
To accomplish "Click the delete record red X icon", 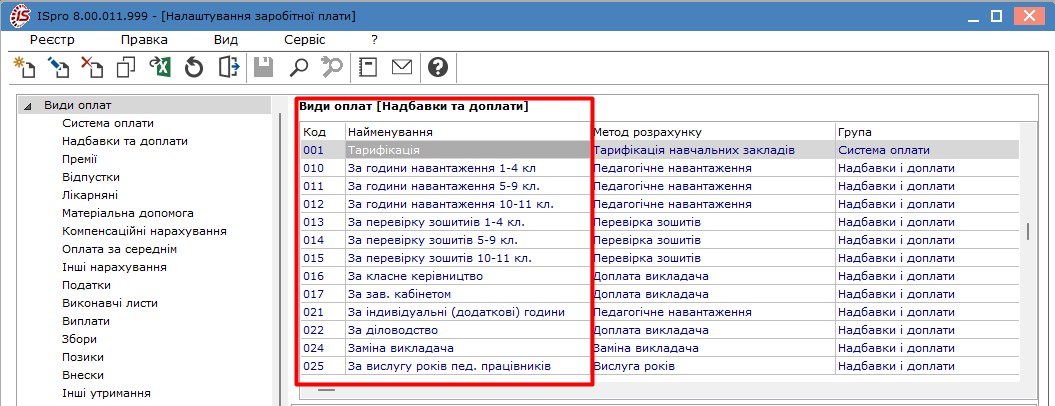I will pyautogui.click(x=92, y=67).
